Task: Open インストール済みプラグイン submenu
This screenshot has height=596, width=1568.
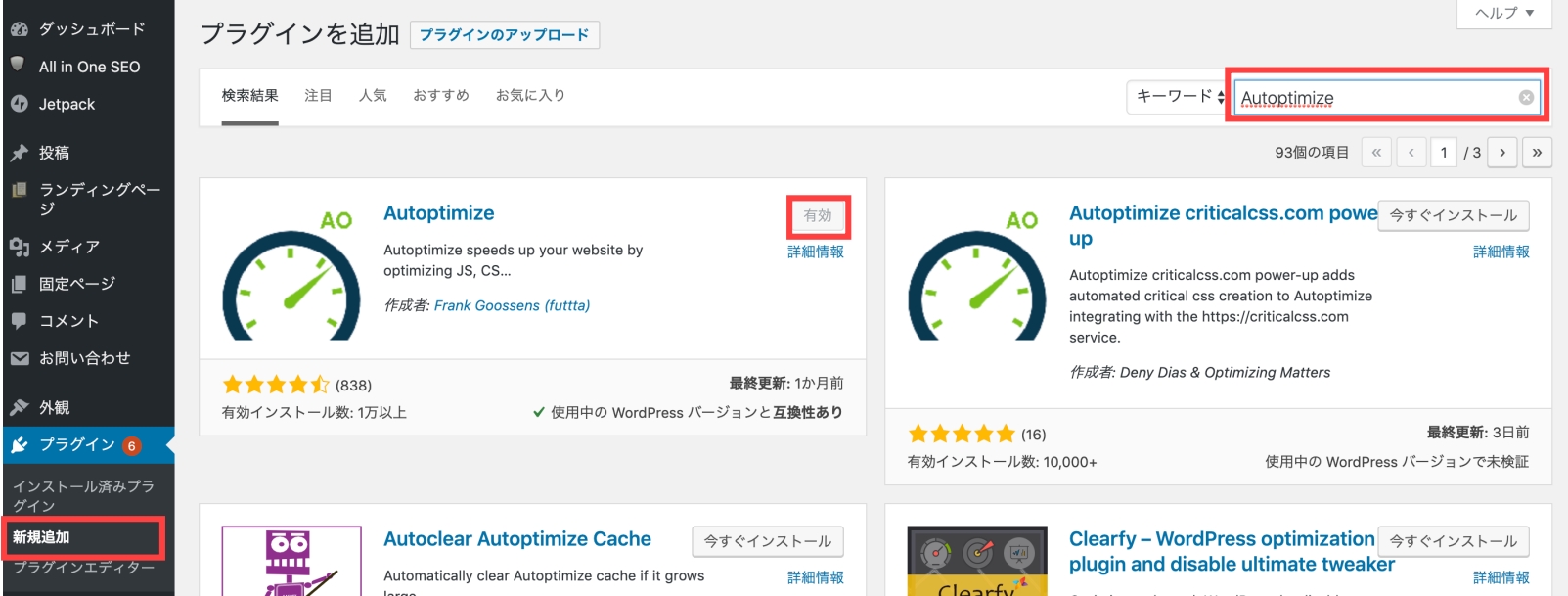Action: (83, 496)
